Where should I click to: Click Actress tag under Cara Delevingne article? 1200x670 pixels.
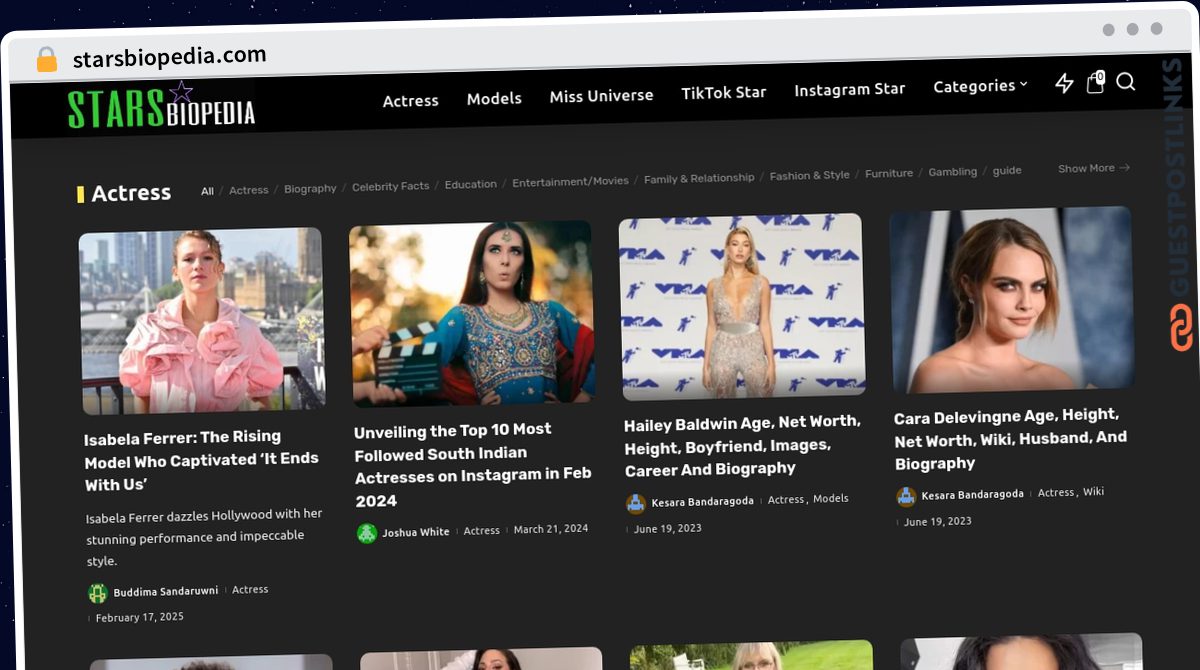click(1058, 493)
